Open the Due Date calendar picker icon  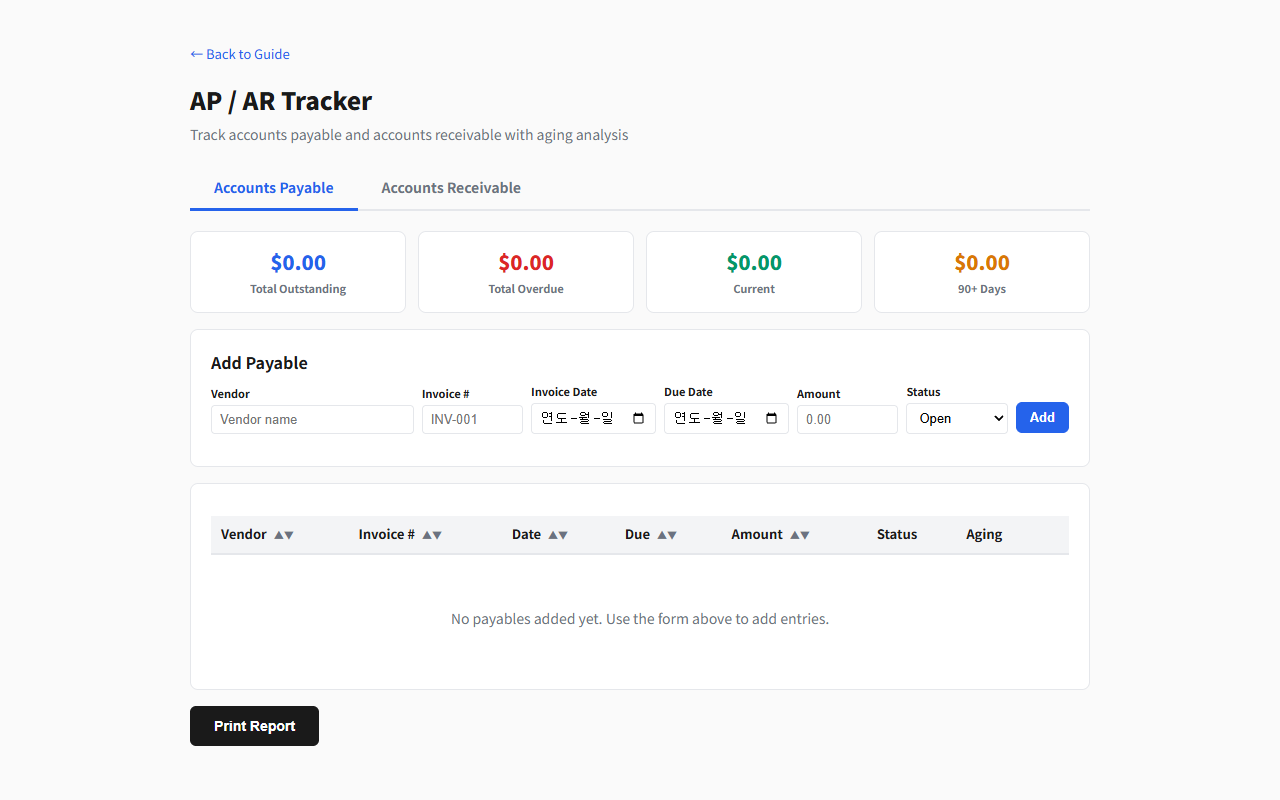[x=771, y=419]
